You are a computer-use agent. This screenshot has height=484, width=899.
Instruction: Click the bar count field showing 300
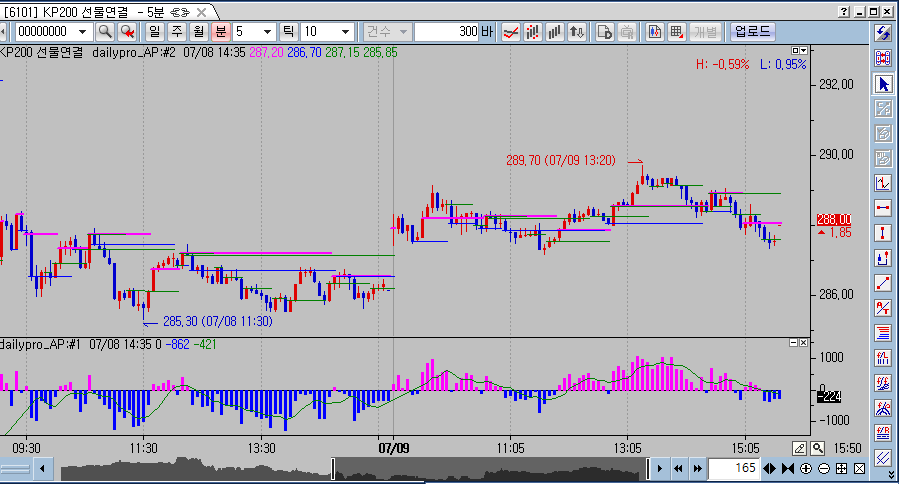coord(447,32)
